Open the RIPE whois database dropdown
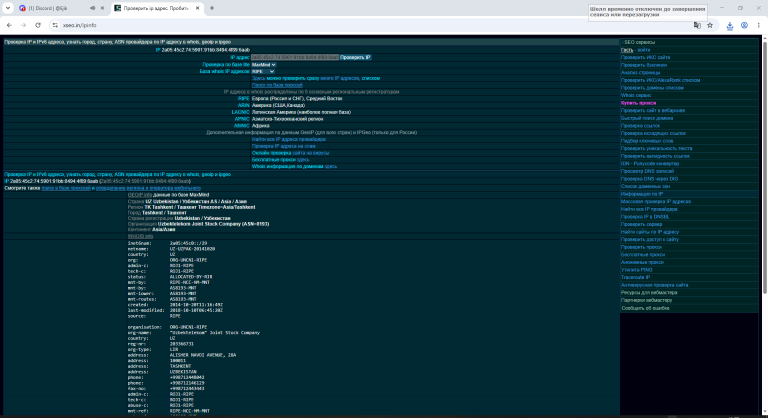The image size is (768, 418). click(x=263, y=72)
